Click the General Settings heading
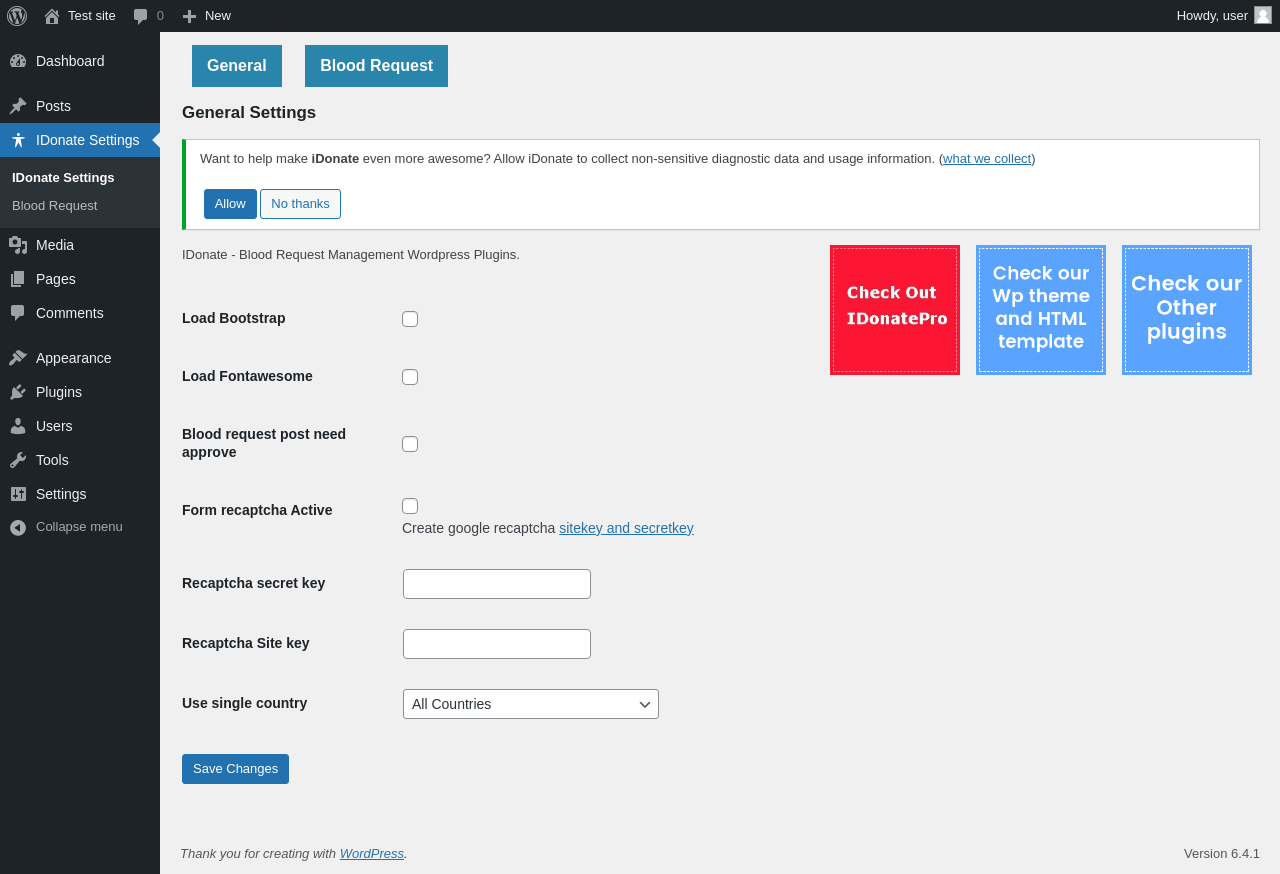 click(x=249, y=113)
